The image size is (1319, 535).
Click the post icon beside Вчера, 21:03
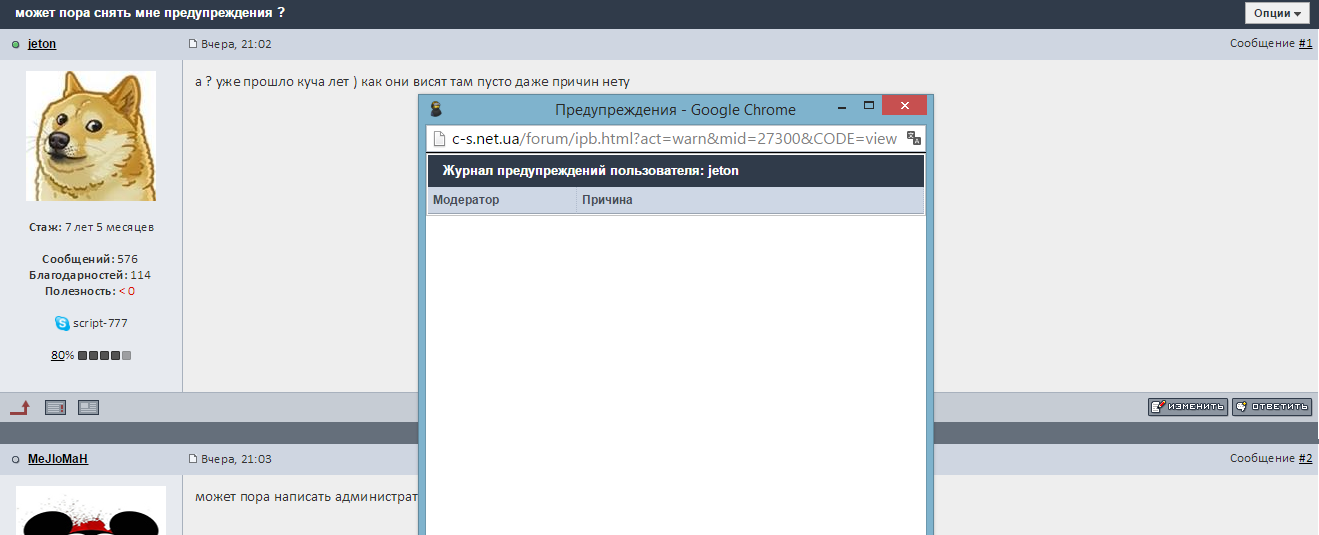pyautogui.click(x=194, y=459)
